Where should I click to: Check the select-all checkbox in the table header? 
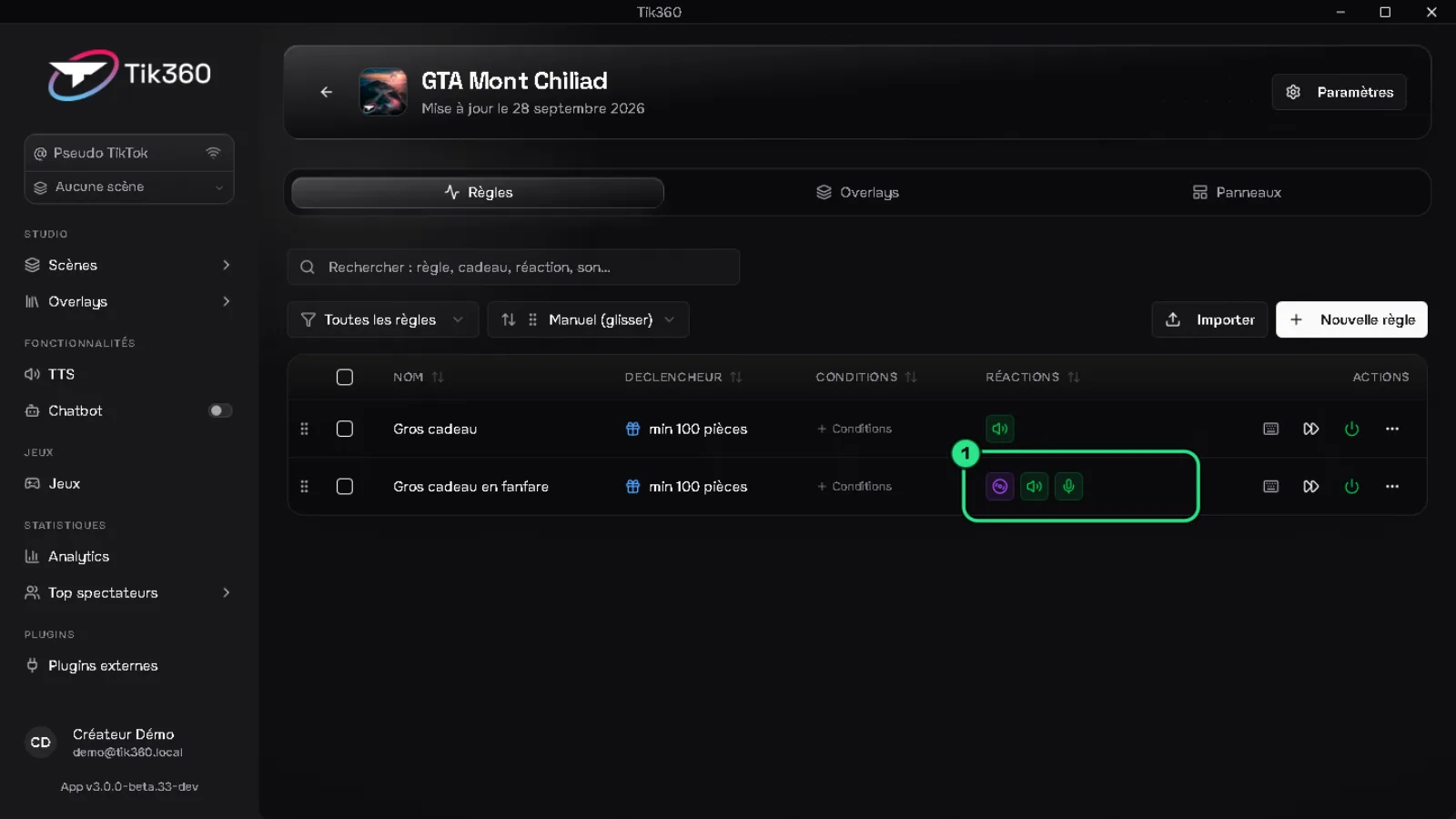pyautogui.click(x=344, y=377)
